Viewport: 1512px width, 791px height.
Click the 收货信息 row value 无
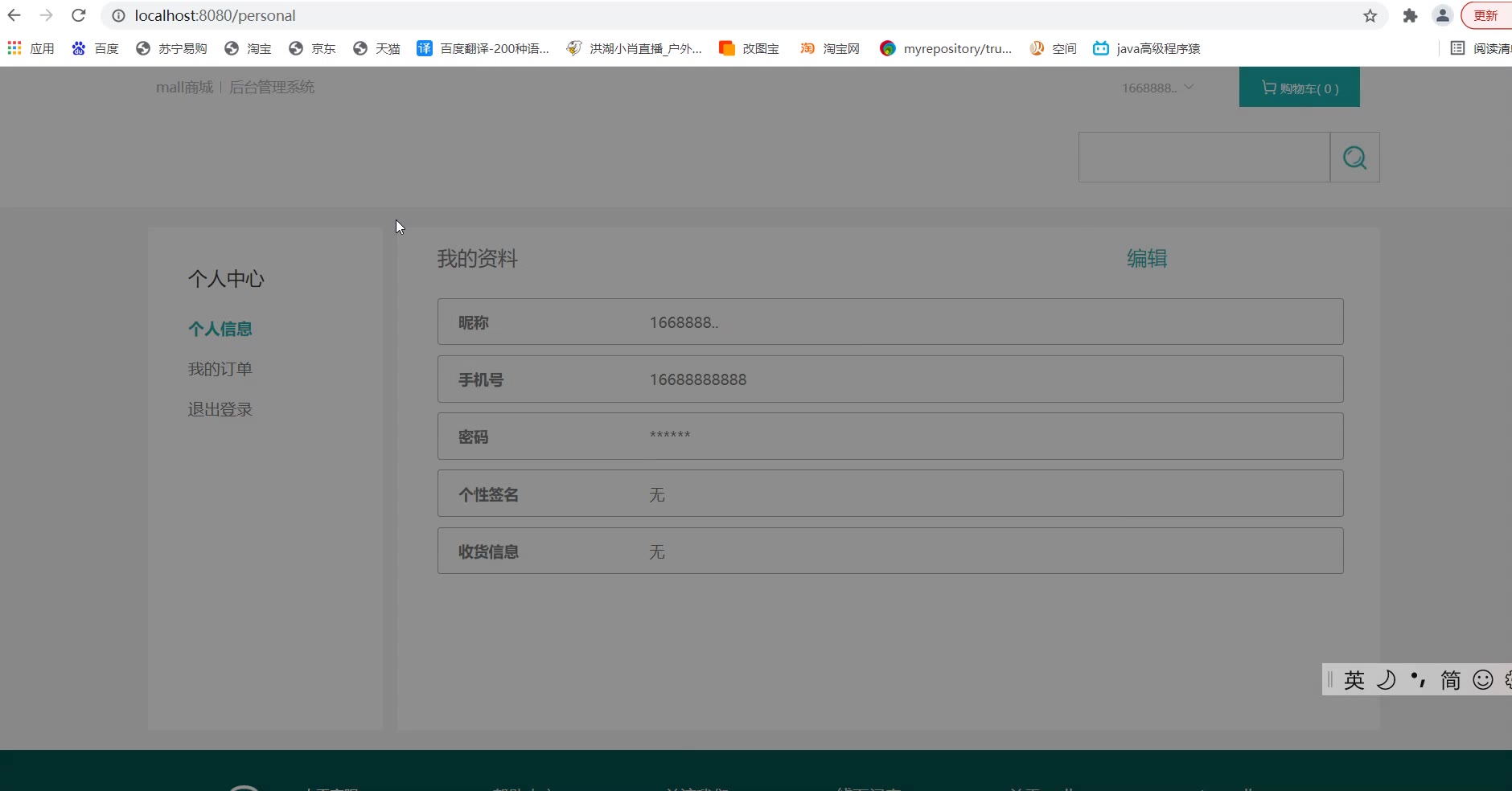click(657, 551)
